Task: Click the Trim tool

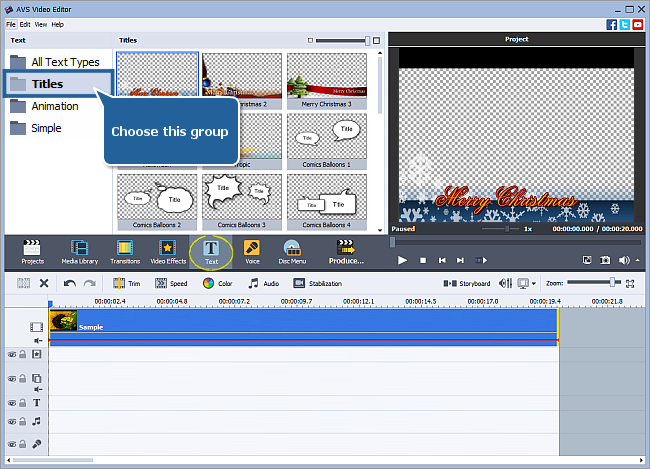Action: (127, 283)
